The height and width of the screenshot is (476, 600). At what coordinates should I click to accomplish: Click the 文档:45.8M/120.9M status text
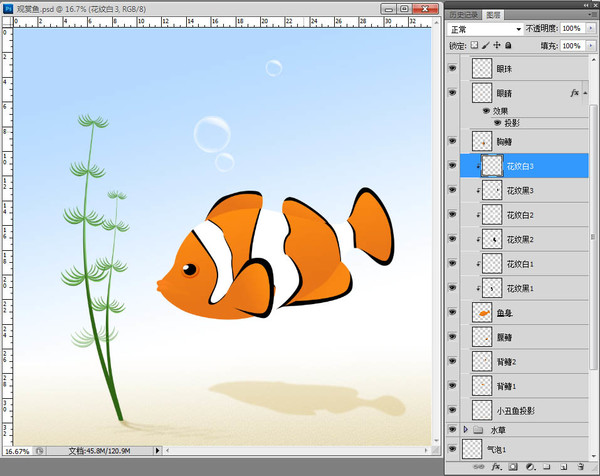pos(99,451)
